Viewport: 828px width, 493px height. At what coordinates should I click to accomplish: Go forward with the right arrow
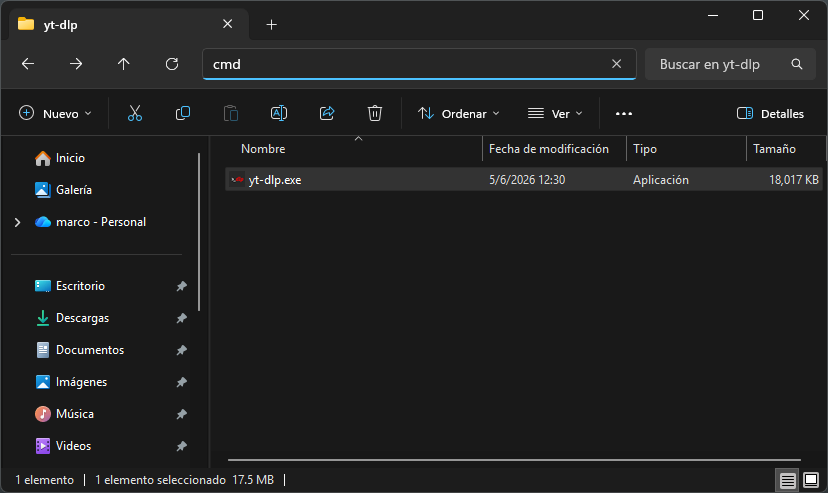pyautogui.click(x=76, y=64)
